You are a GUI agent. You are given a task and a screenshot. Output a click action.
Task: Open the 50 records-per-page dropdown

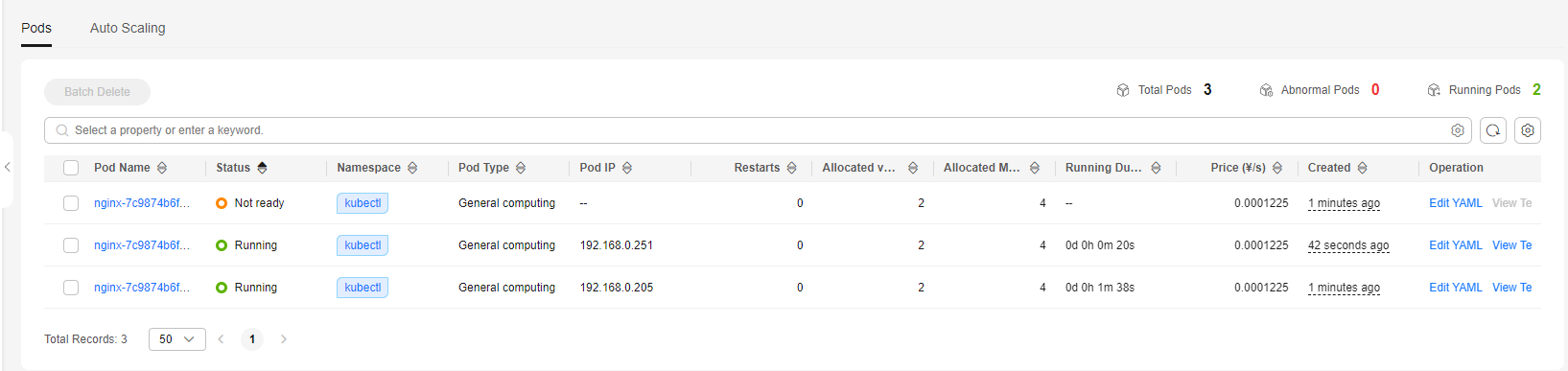pos(177,339)
